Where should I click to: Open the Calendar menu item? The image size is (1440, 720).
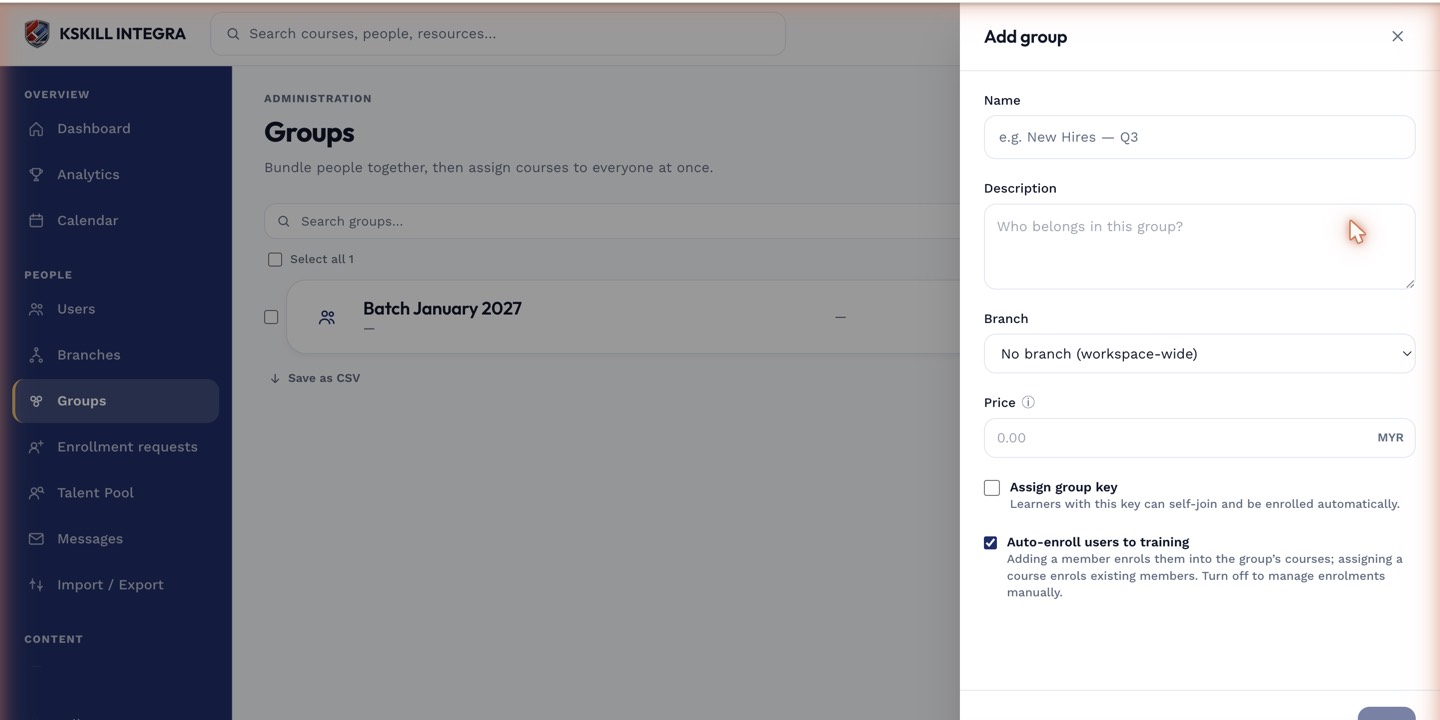(116, 221)
